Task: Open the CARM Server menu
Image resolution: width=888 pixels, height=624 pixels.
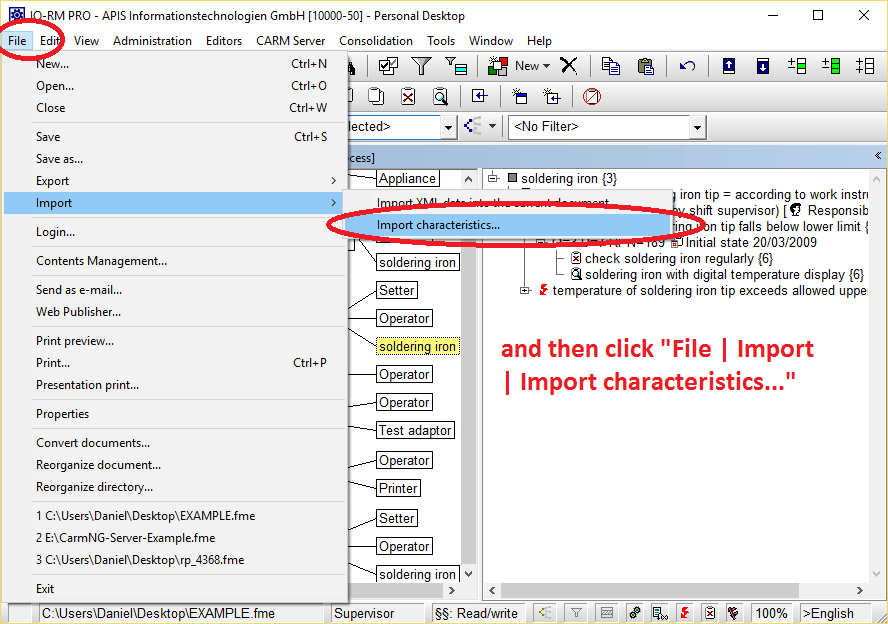Action: [x=291, y=41]
